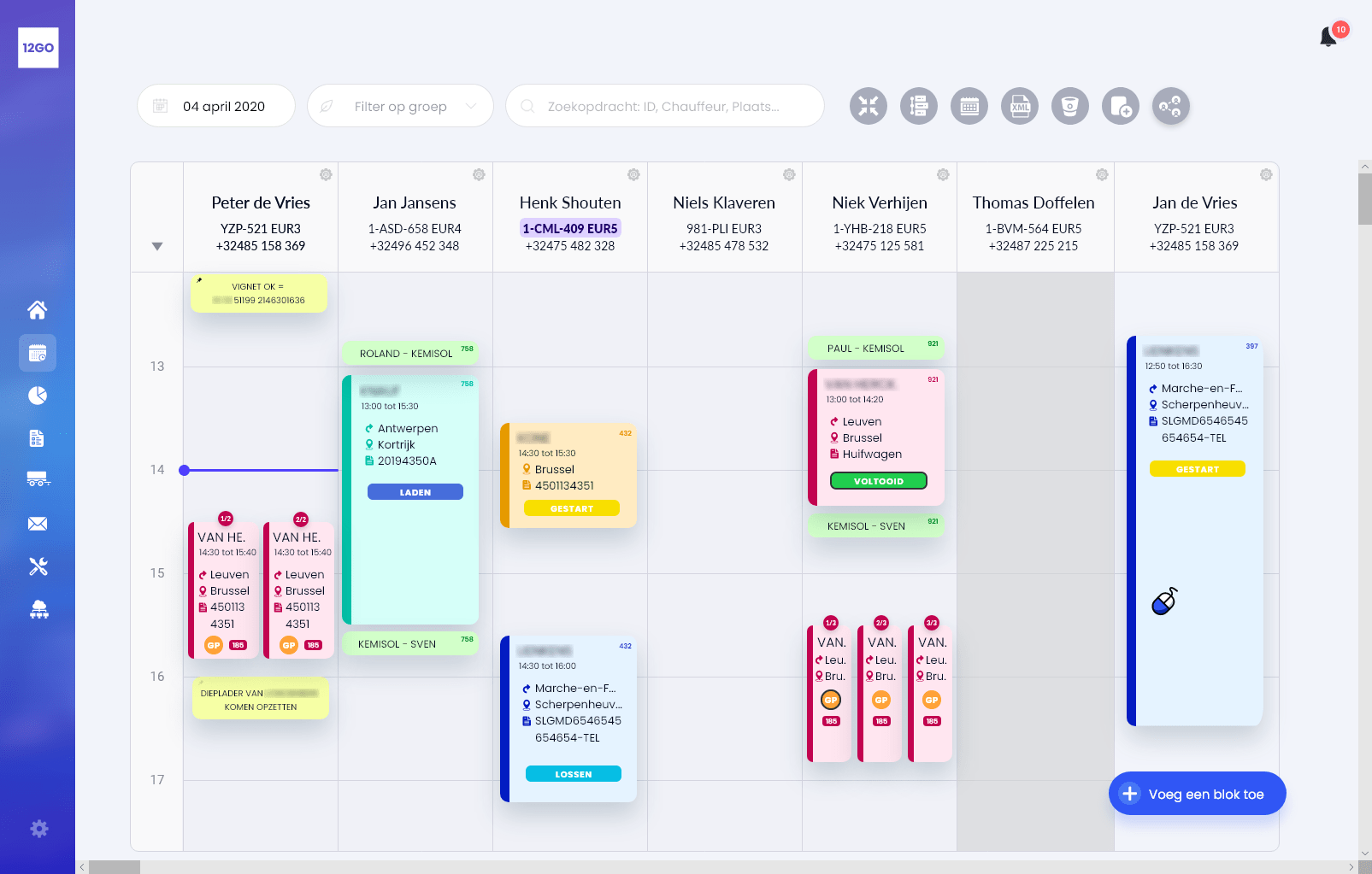Toggle the compress view icon in the toolbar
This screenshot has width=1372, height=874.
(868, 105)
